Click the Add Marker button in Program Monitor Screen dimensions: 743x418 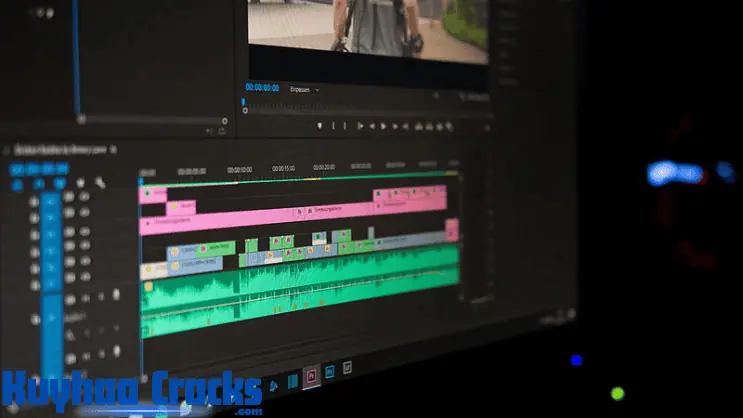coord(320,126)
